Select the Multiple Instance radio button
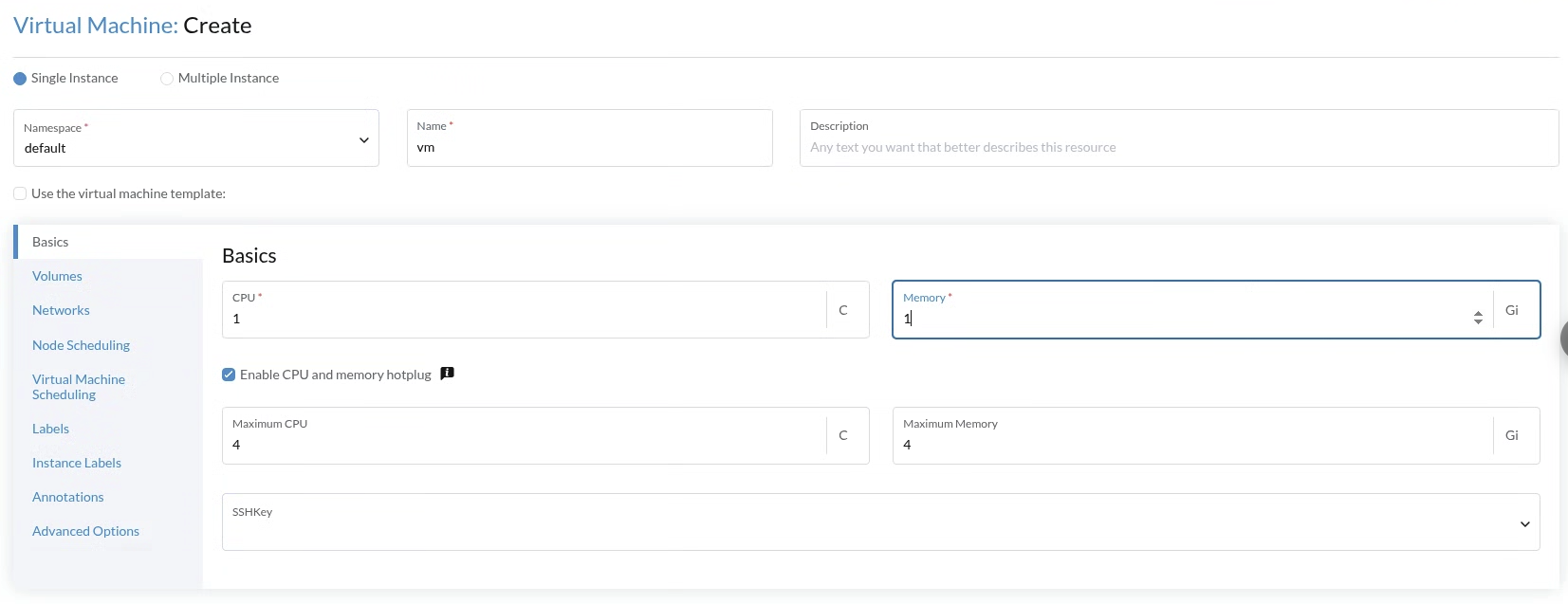The height and width of the screenshot is (604, 1568). (167, 79)
